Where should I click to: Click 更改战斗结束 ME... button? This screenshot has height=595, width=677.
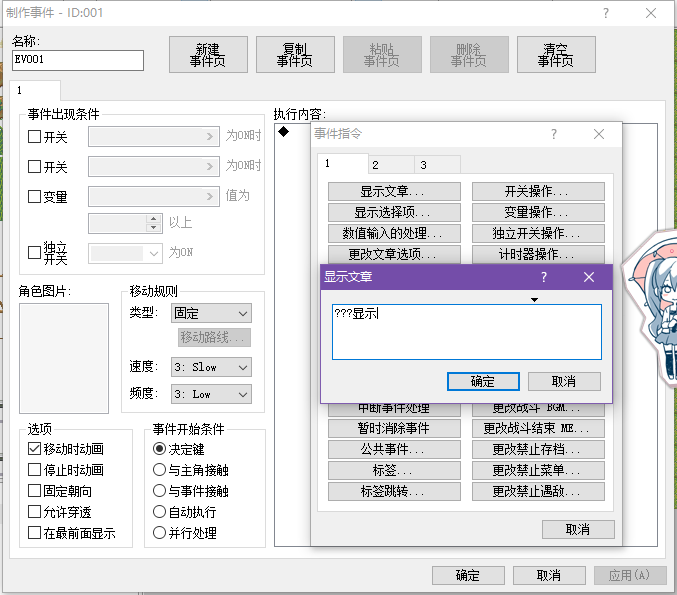point(538,428)
